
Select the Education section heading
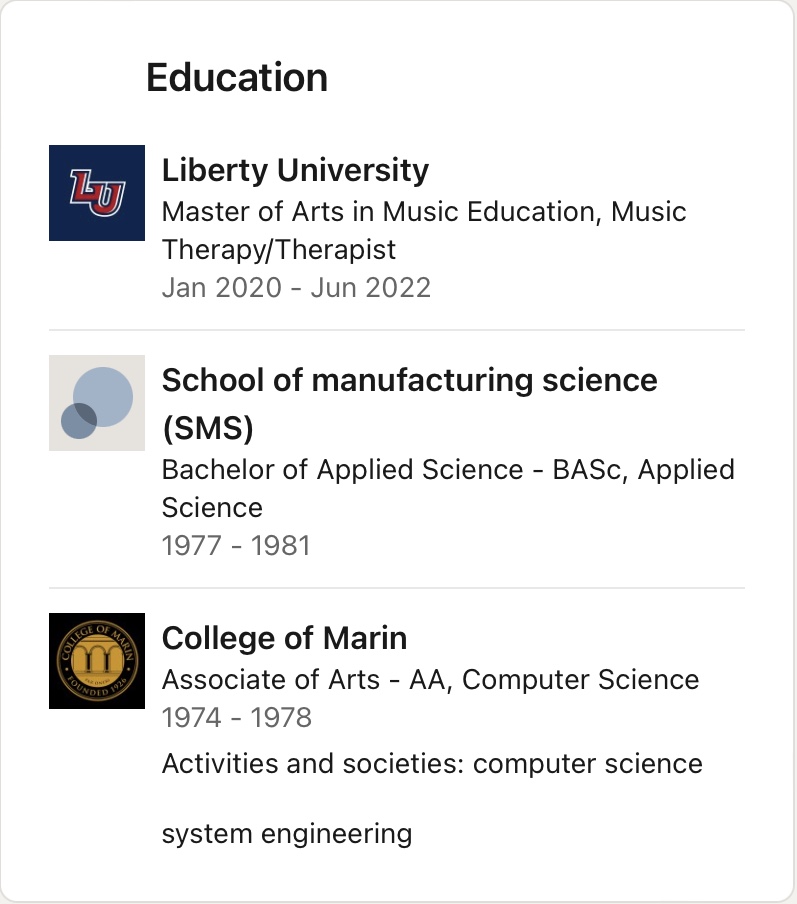tap(237, 77)
